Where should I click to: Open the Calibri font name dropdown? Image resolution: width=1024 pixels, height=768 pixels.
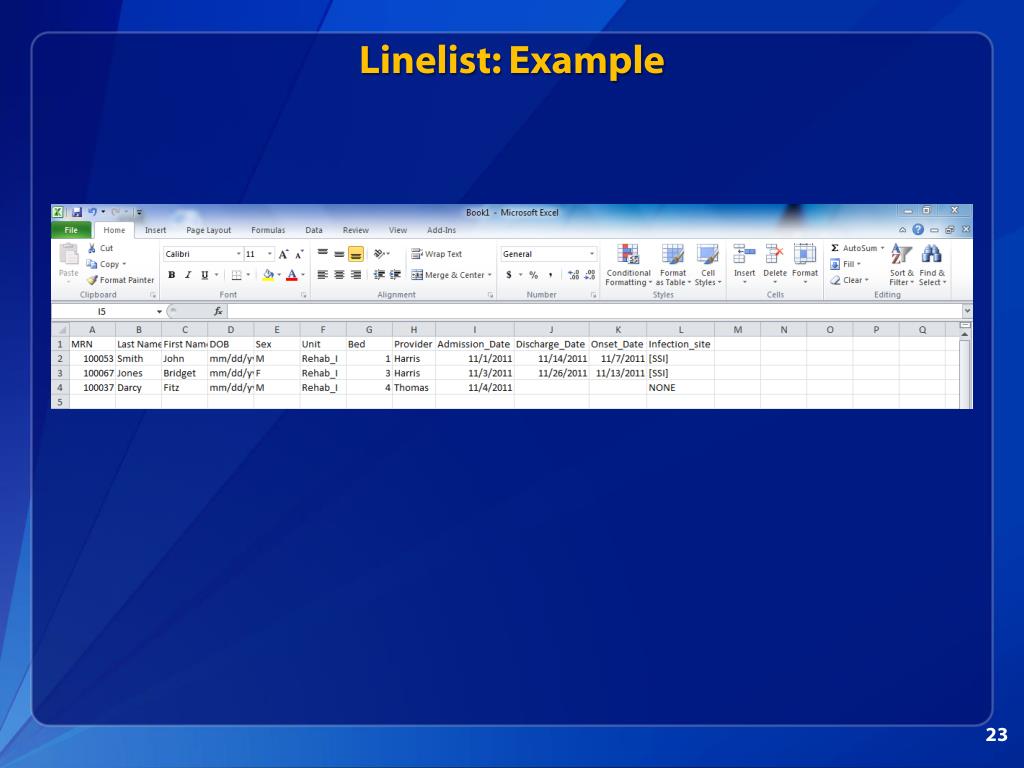(238, 254)
